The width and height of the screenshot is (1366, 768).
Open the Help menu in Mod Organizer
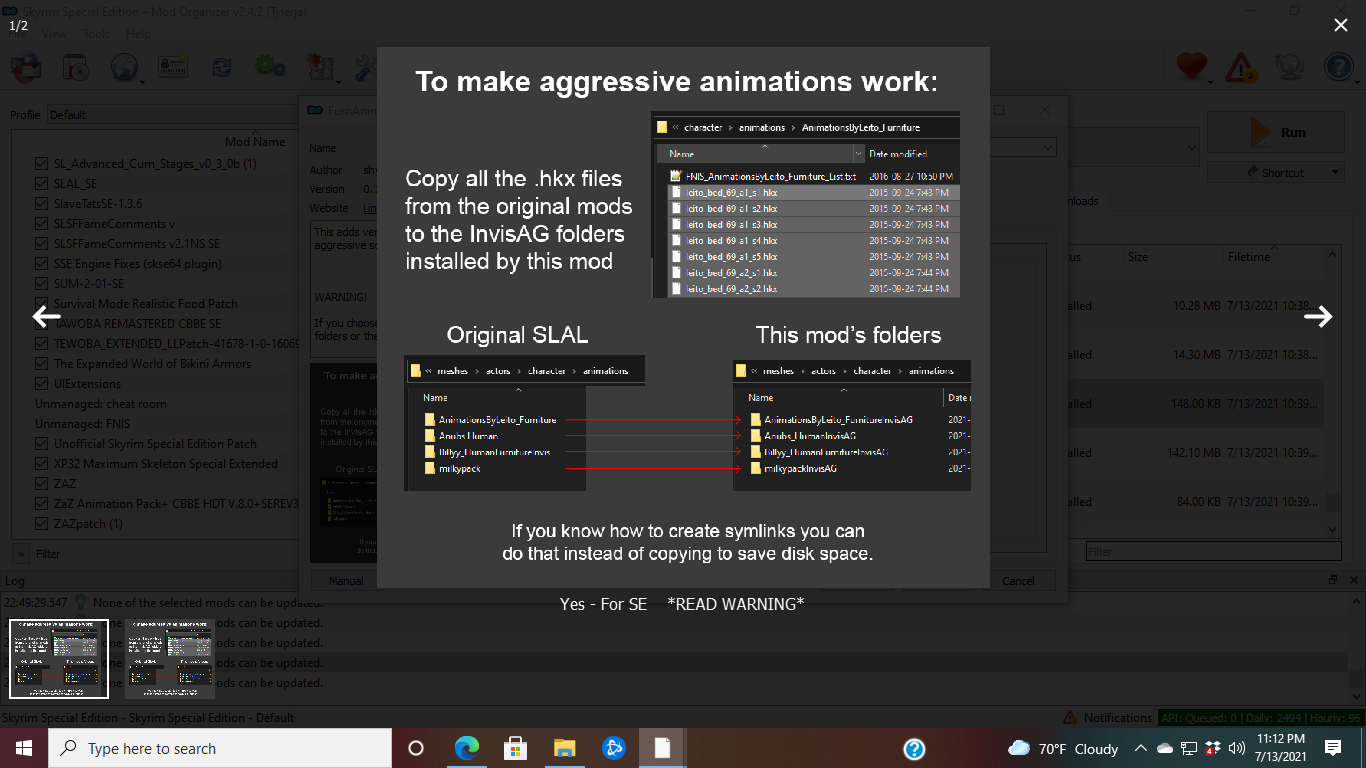tap(138, 34)
